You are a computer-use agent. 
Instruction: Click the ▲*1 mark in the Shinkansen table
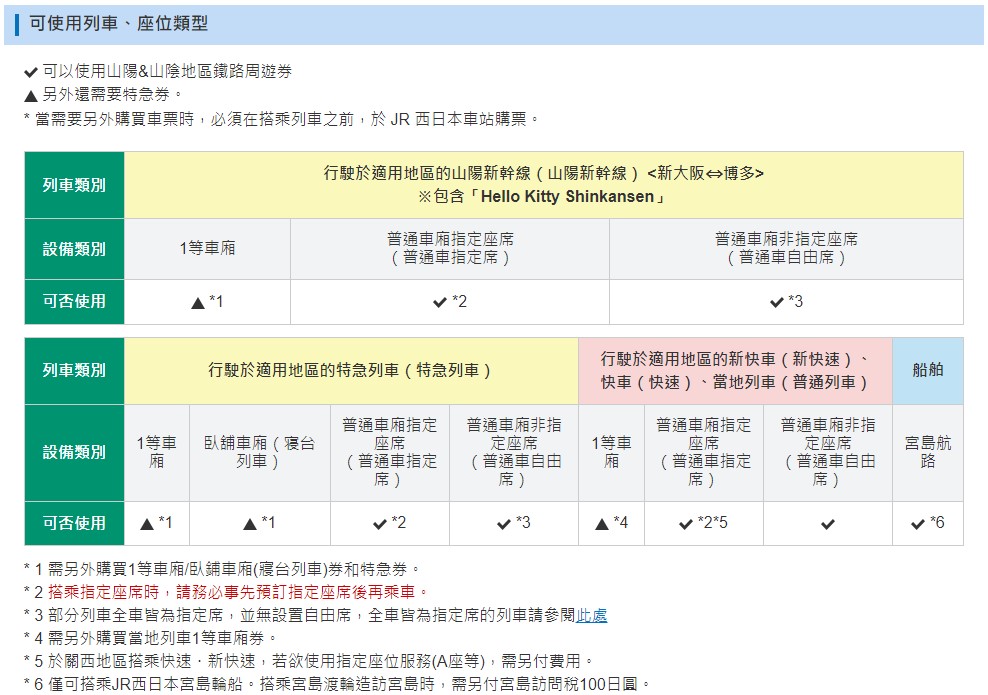(207, 302)
